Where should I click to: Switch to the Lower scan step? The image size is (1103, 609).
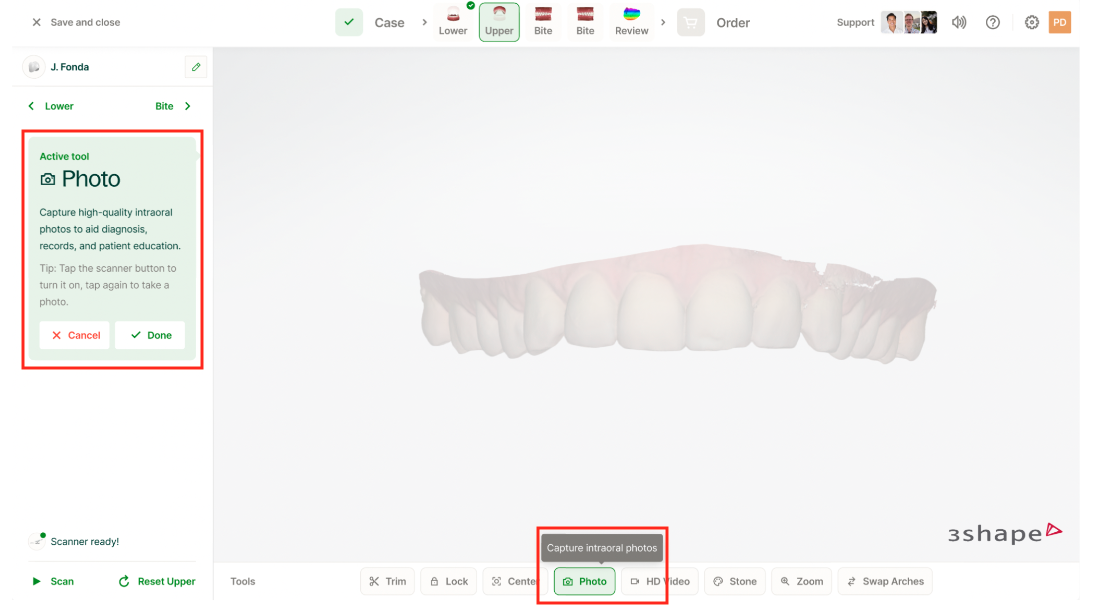[x=453, y=21]
